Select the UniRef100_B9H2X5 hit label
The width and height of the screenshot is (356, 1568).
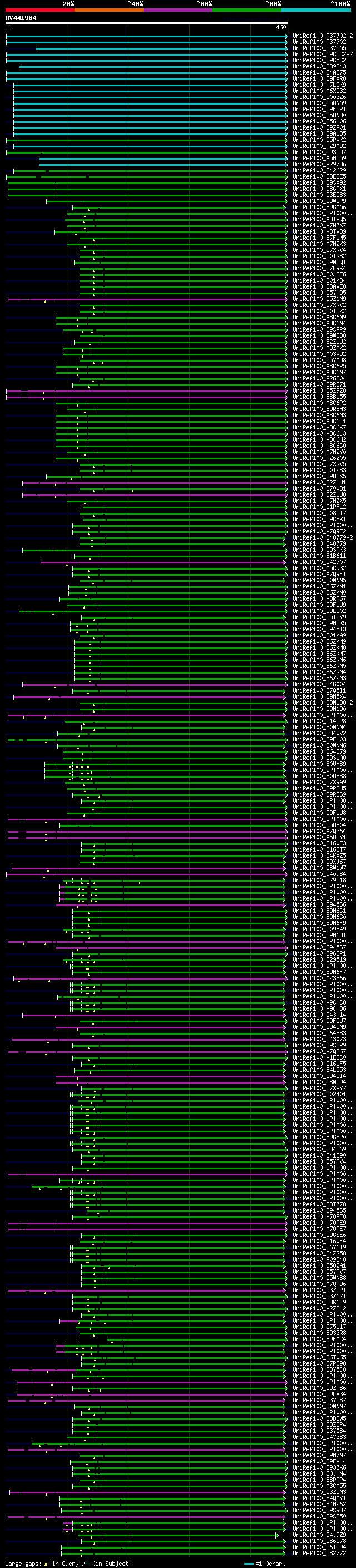(x=319, y=476)
